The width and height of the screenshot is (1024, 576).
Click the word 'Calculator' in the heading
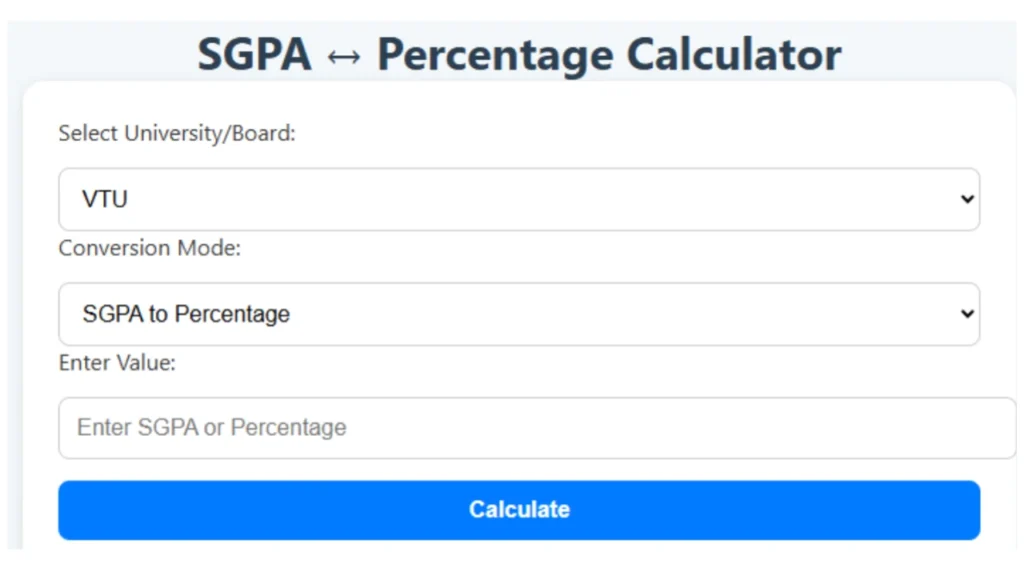point(734,54)
